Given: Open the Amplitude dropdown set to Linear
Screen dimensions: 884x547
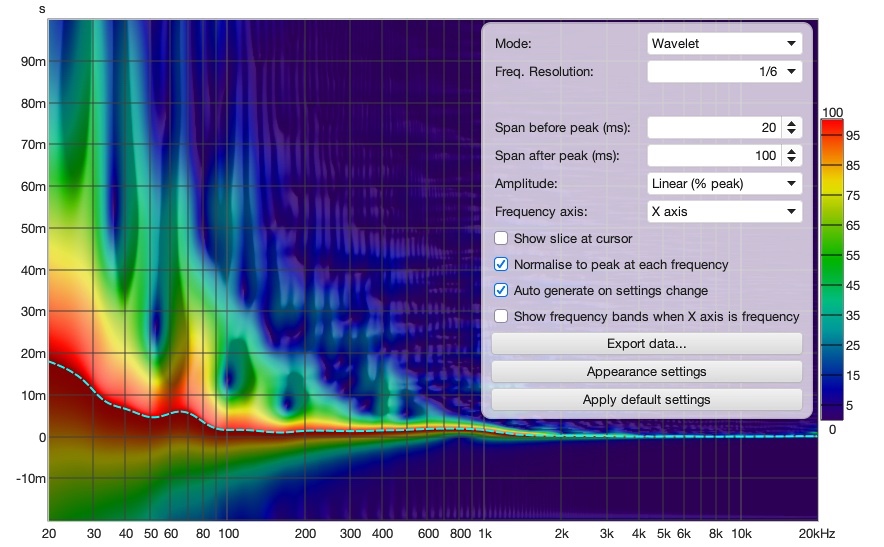Looking at the screenshot, I should (724, 184).
